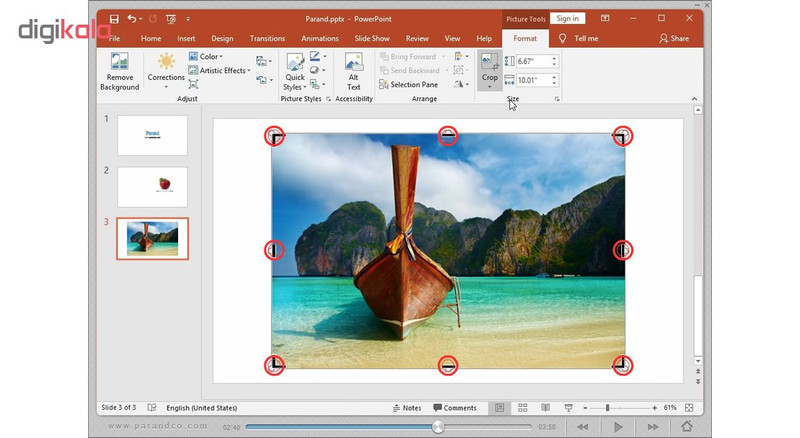The width and height of the screenshot is (800, 438).
Task: Open the Align objects menu
Action: coord(461,57)
